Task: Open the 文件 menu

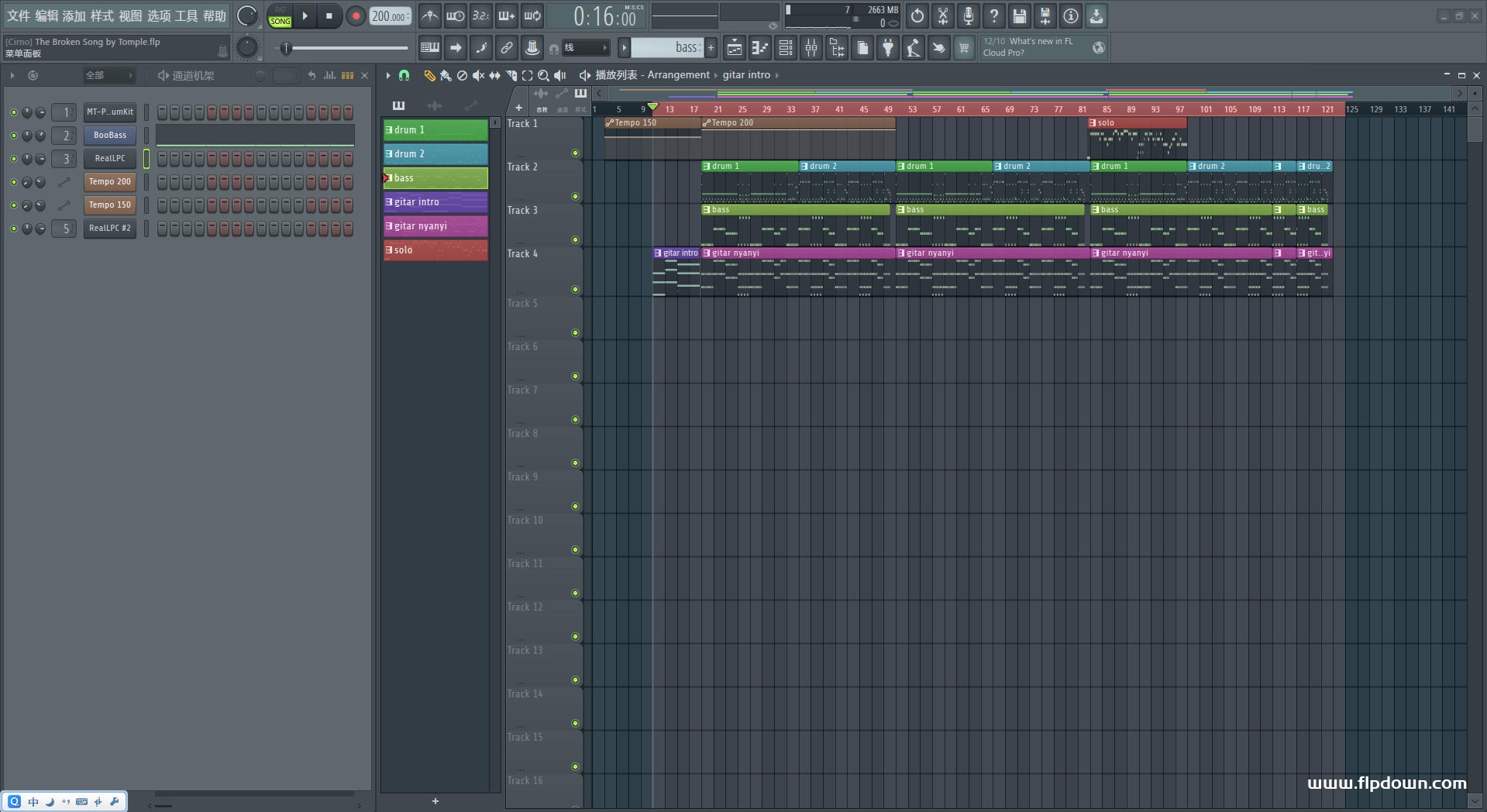Action: pos(18,15)
